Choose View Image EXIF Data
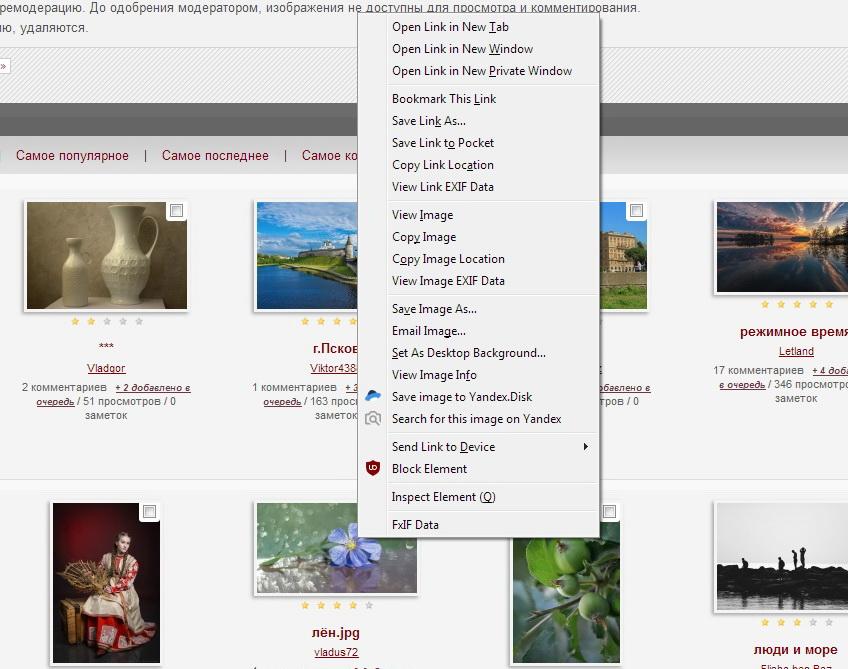Viewport: 848px width, 669px height. (479, 281)
